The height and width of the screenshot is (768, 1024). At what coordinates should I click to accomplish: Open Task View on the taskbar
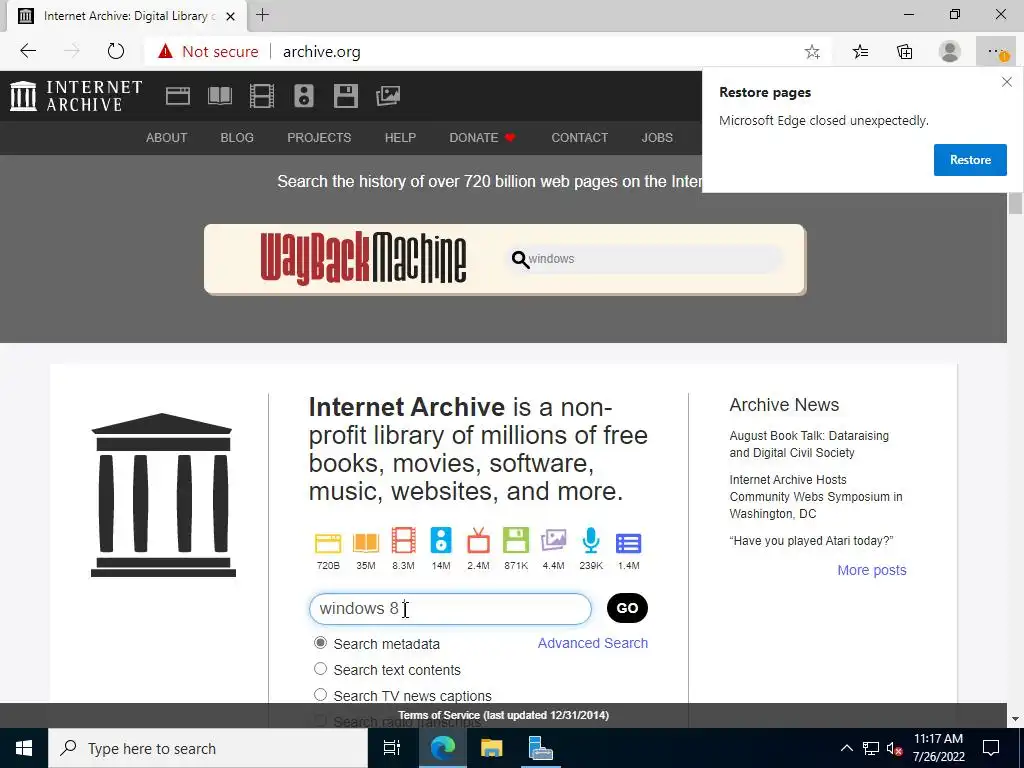(392, 748)
